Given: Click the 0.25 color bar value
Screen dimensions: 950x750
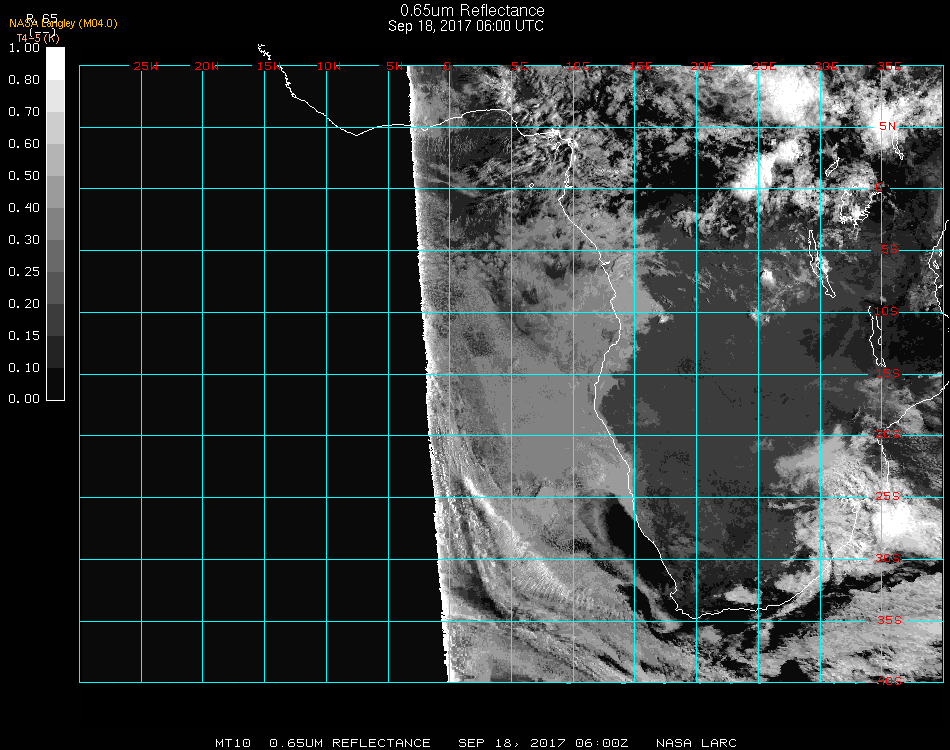Looking at the screenshot, I should (24, 272).
